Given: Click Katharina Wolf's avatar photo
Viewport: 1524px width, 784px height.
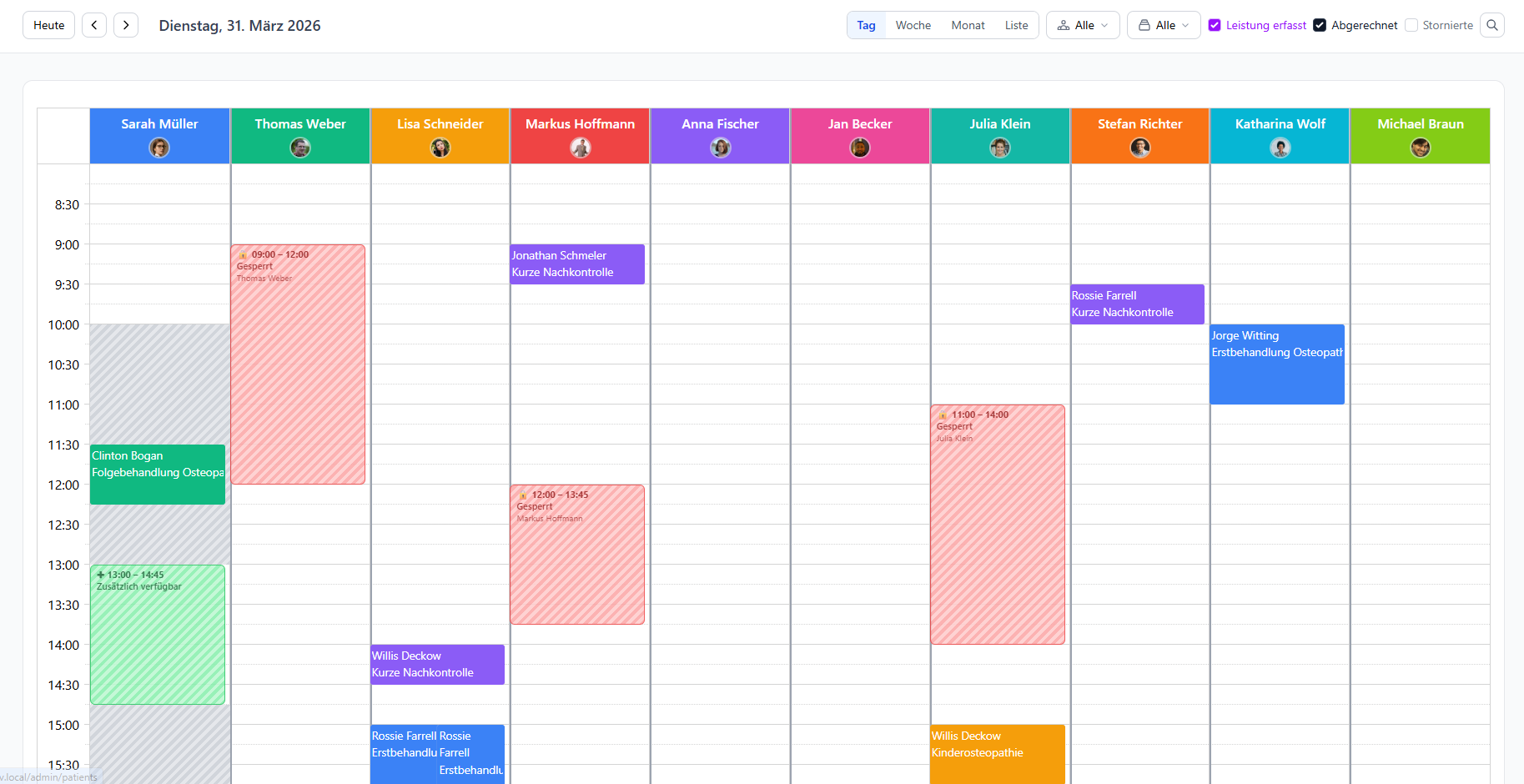Looking at the screenshot, I should [x=1280, y=148].
